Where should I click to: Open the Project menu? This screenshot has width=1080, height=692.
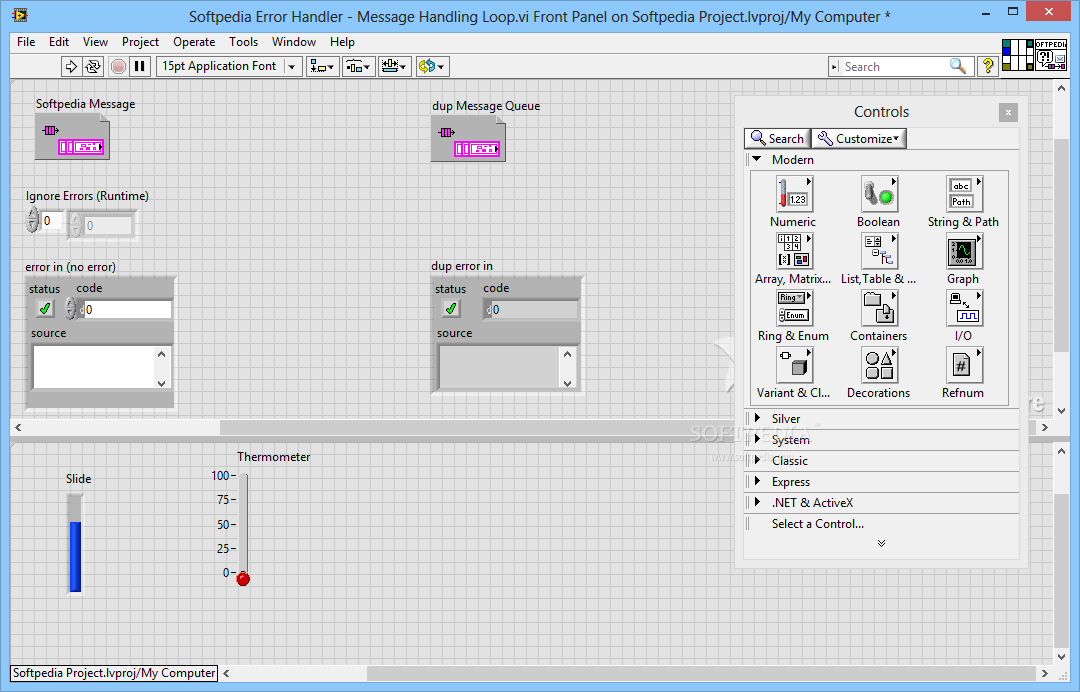click(140, 42)
